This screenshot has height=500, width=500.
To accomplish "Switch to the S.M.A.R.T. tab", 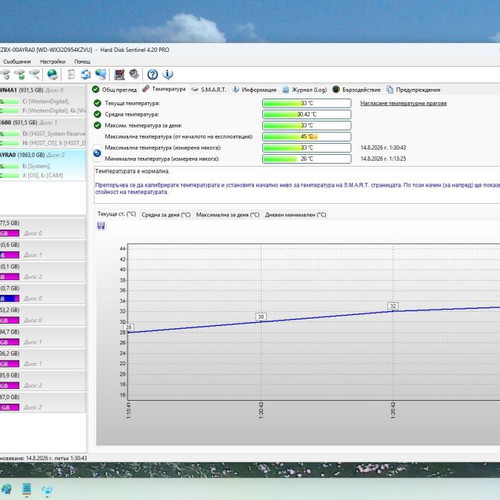I will [x=209, y=90].
